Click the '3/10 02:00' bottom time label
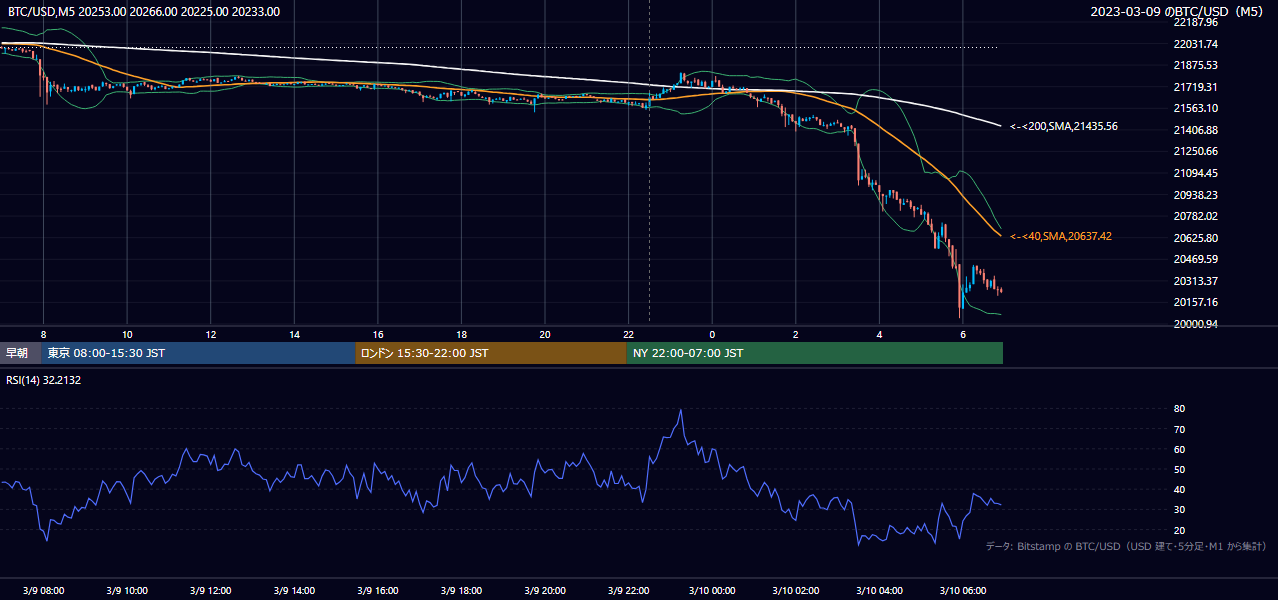1278x600 pixels. (796, 591)
